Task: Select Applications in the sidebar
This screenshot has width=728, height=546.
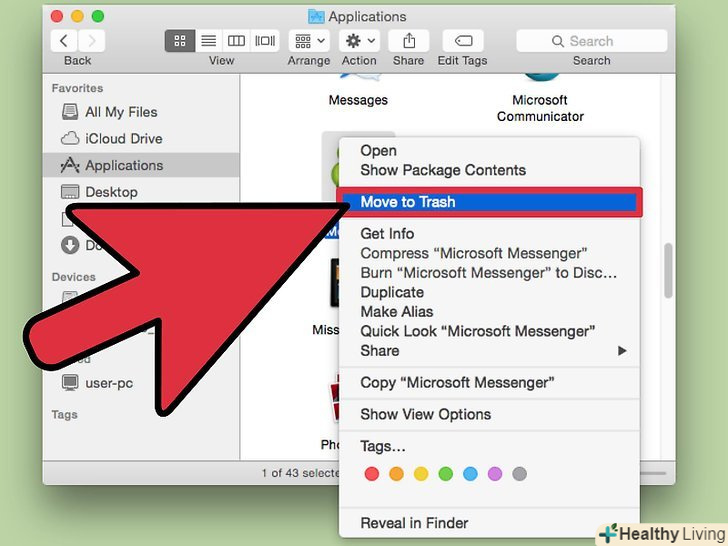Action: tap(141, 165)
